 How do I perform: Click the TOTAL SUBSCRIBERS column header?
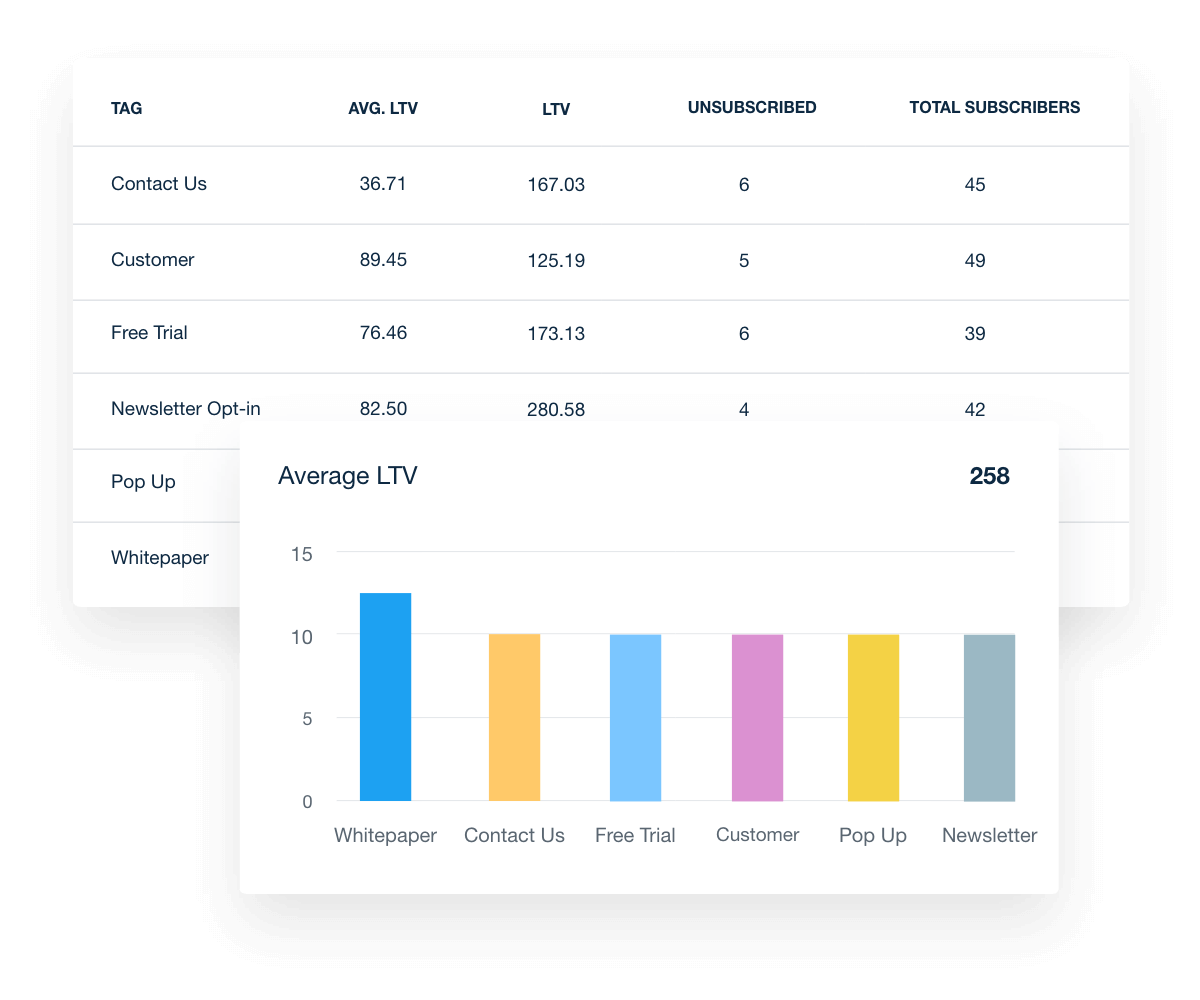pos(994,107)
